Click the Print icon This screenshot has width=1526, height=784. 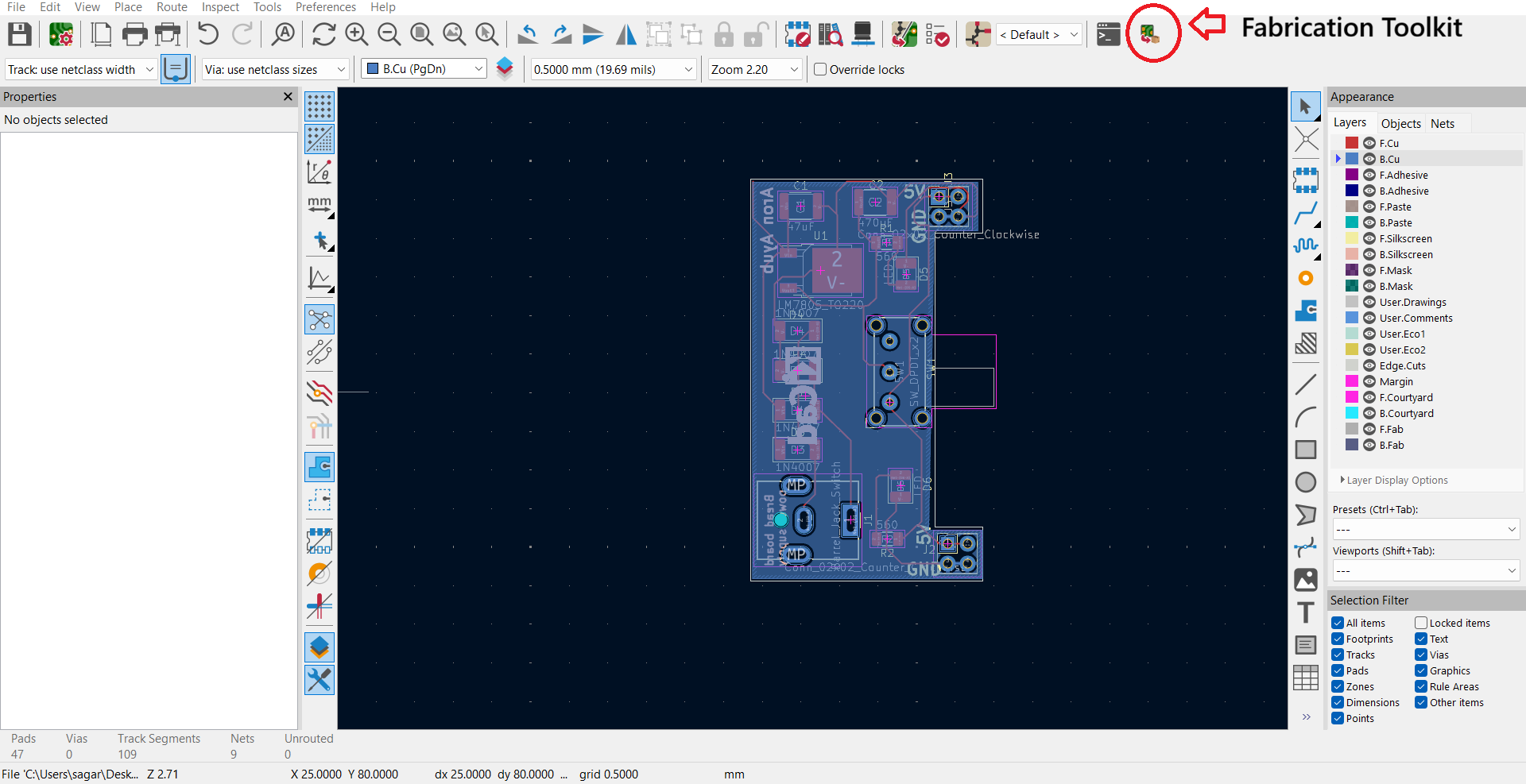tap(134, 35)
